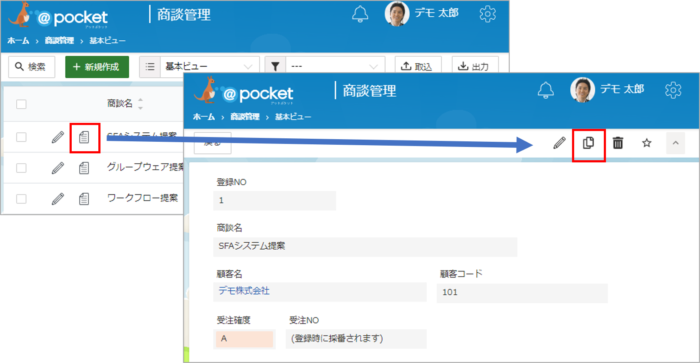Open the 基本ビュー view dropdown
700x363 pixels.
pyautogui.click(x=209, y=67)
